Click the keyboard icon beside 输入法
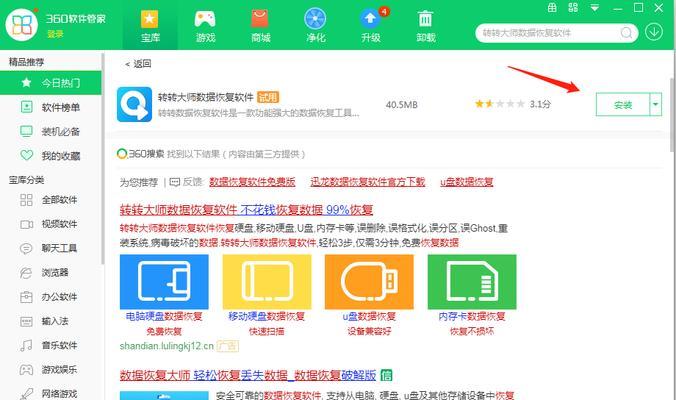The height and width of the screenshot is (400, 676). [26, 321]
